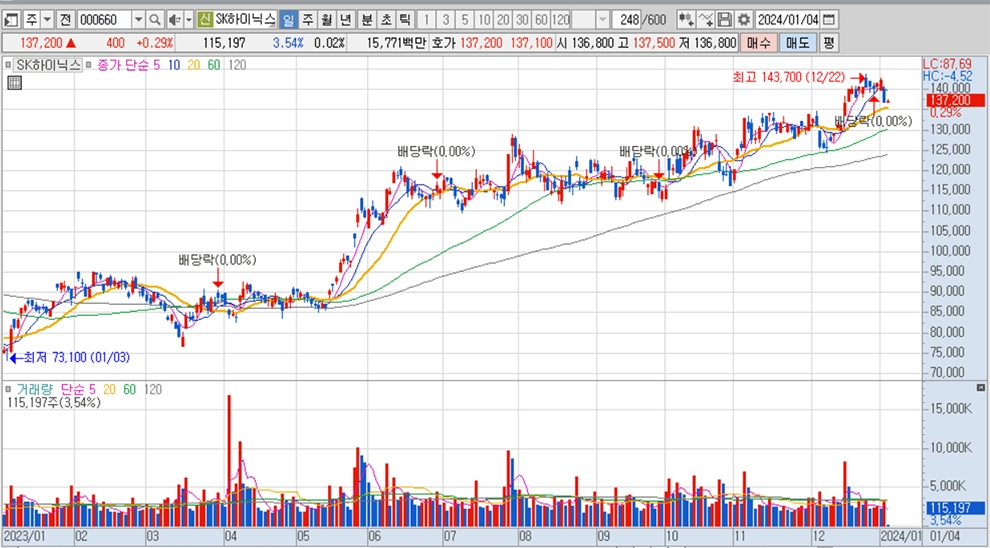Viewport: 990px width, 548px height.
Task: Click the window layout icon at top-left
Action: [11, 20]
